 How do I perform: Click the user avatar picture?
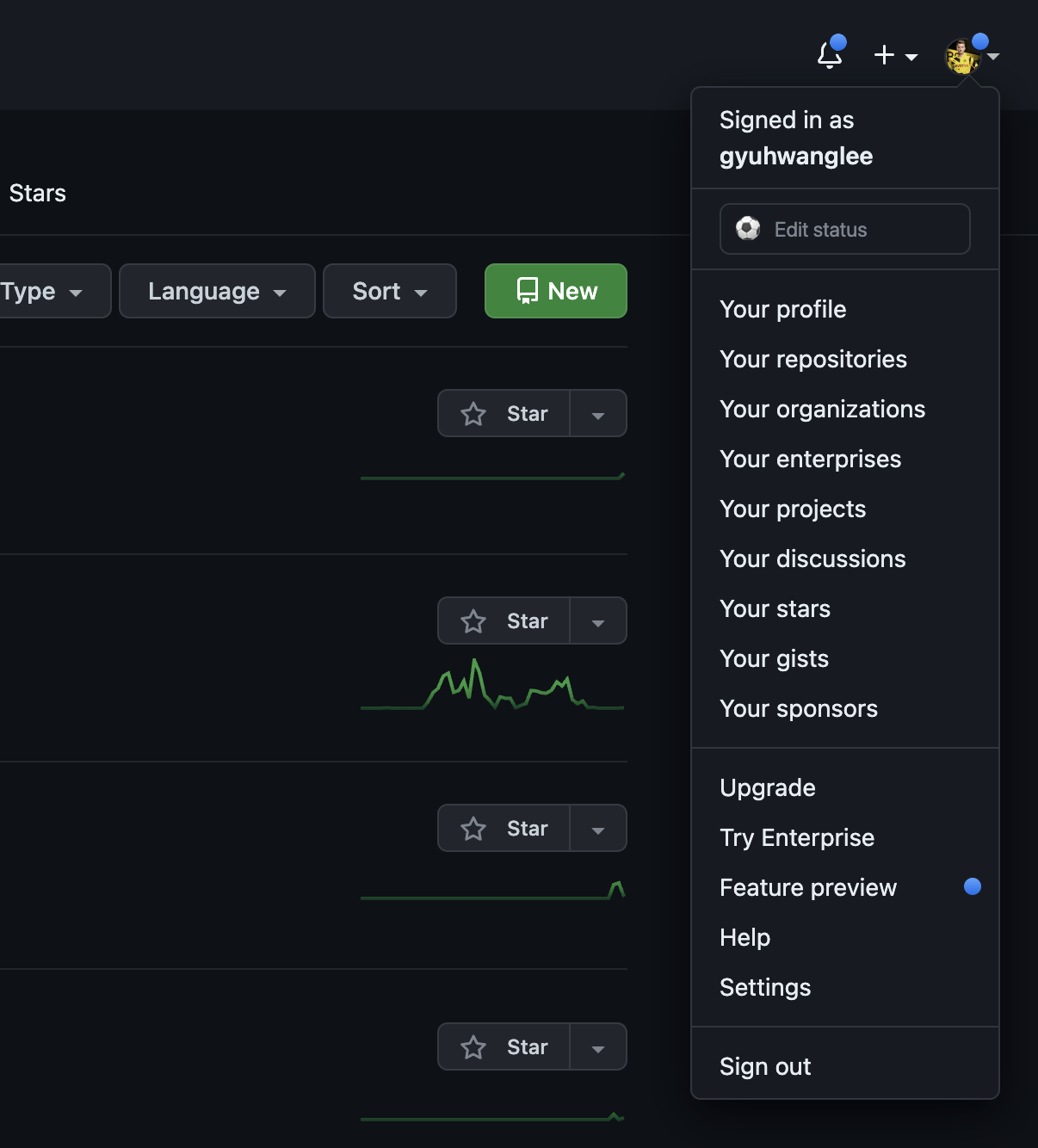[x=962, y=57]
